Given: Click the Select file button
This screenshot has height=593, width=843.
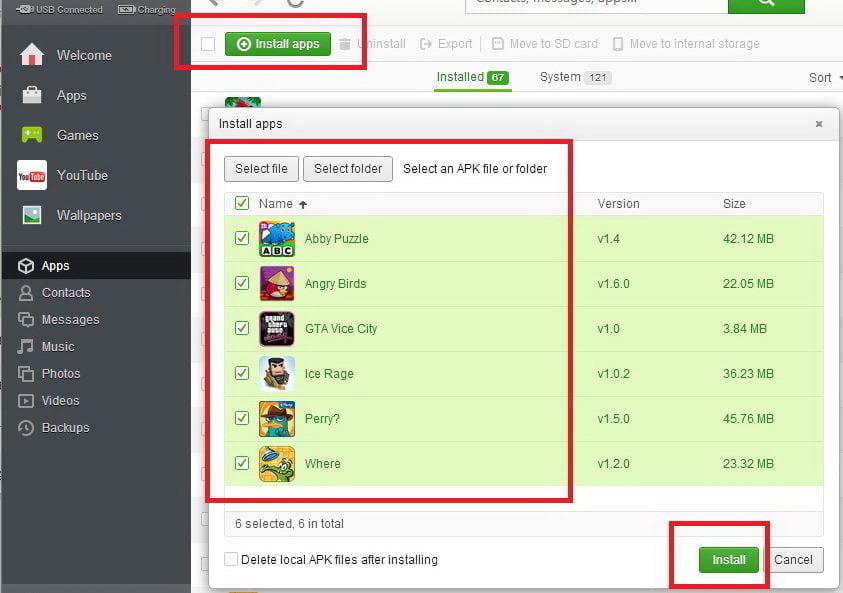Looking at the screenshot, I should pyautogui.click(x=261, y=169).
